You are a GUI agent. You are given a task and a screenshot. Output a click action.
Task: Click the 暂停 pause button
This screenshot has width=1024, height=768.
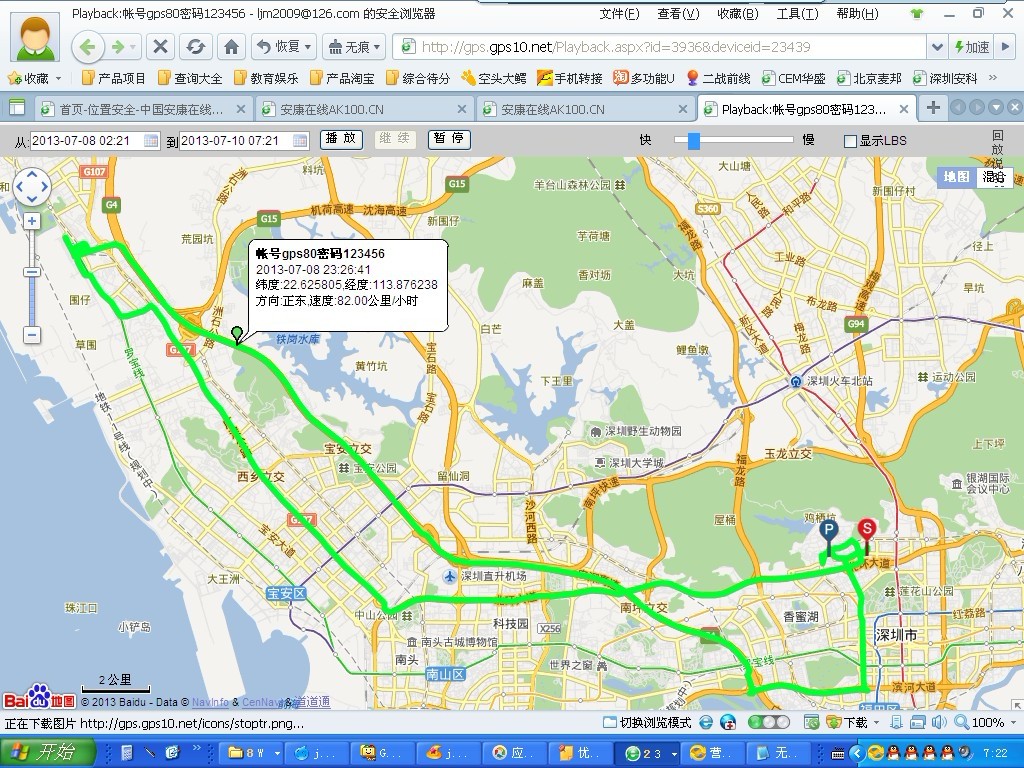pos(449,139)
